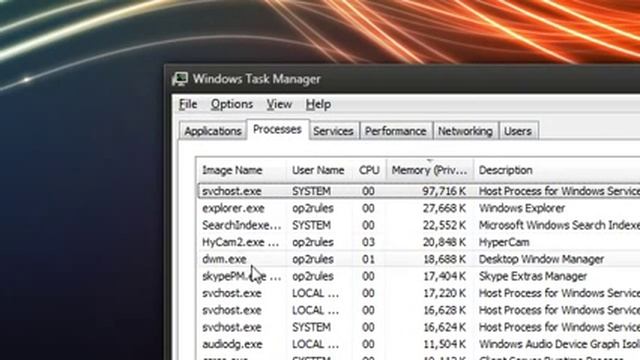Click the Windows Audio Device Graph description
Viewport: 640px width, 360px height.
click(559, 344)
